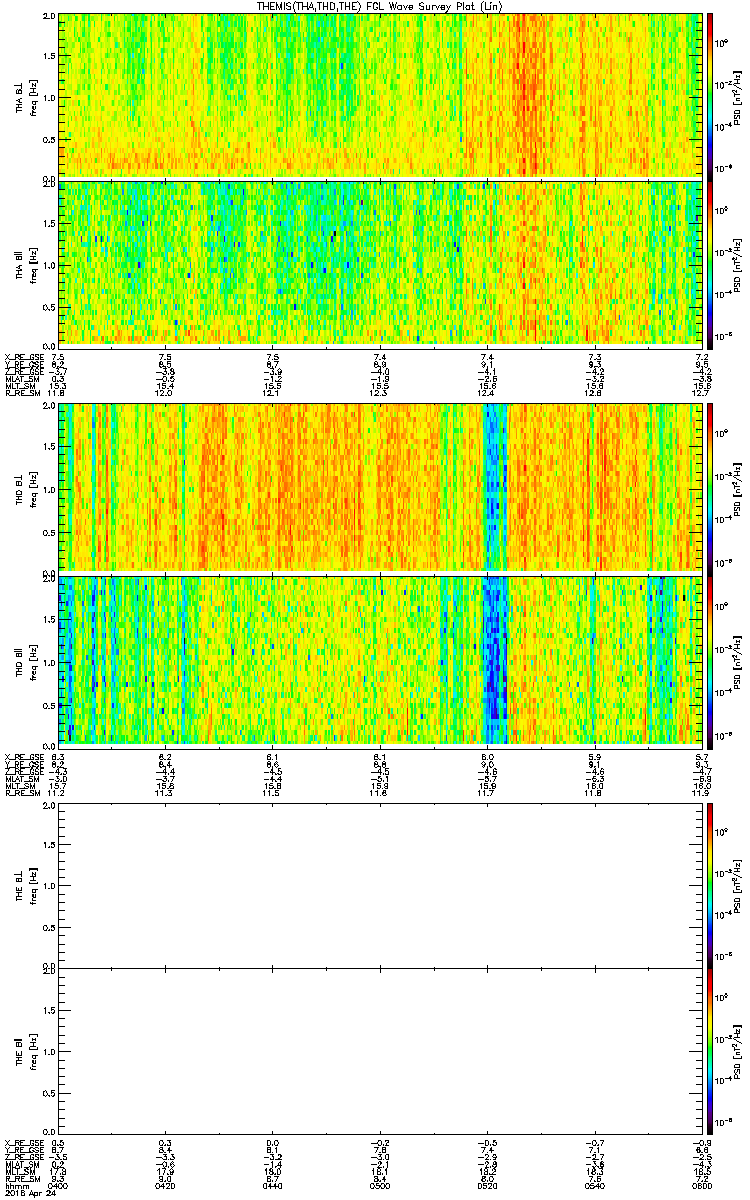Click the THA BL color bar
750x1200 pixels.
pos(710,95)
